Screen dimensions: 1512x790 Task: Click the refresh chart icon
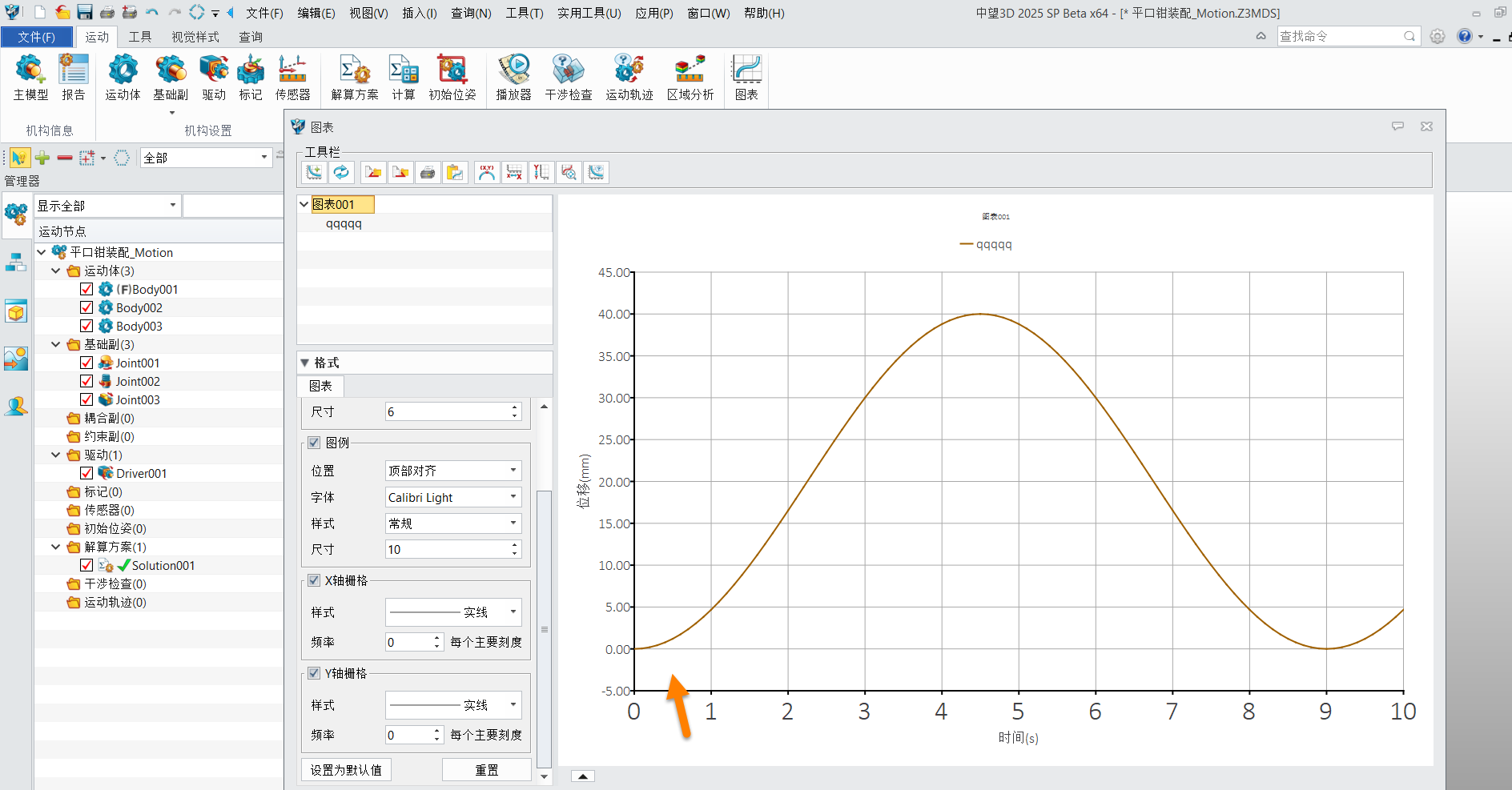[x=341, y=172]
